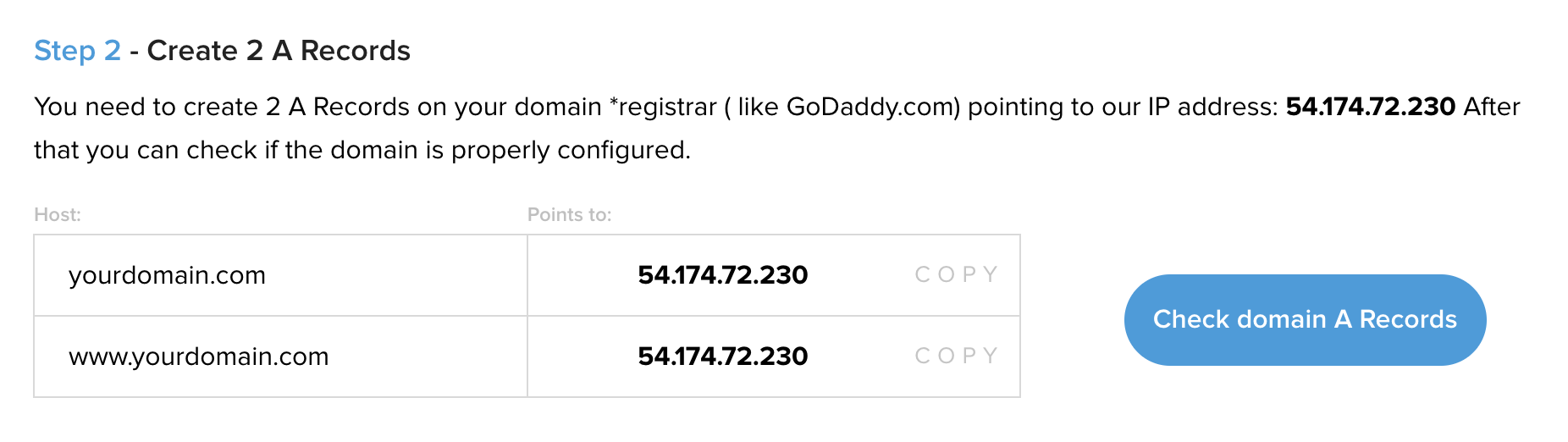
Task: Click the IP address in the second table row
Action: [722, 356]
